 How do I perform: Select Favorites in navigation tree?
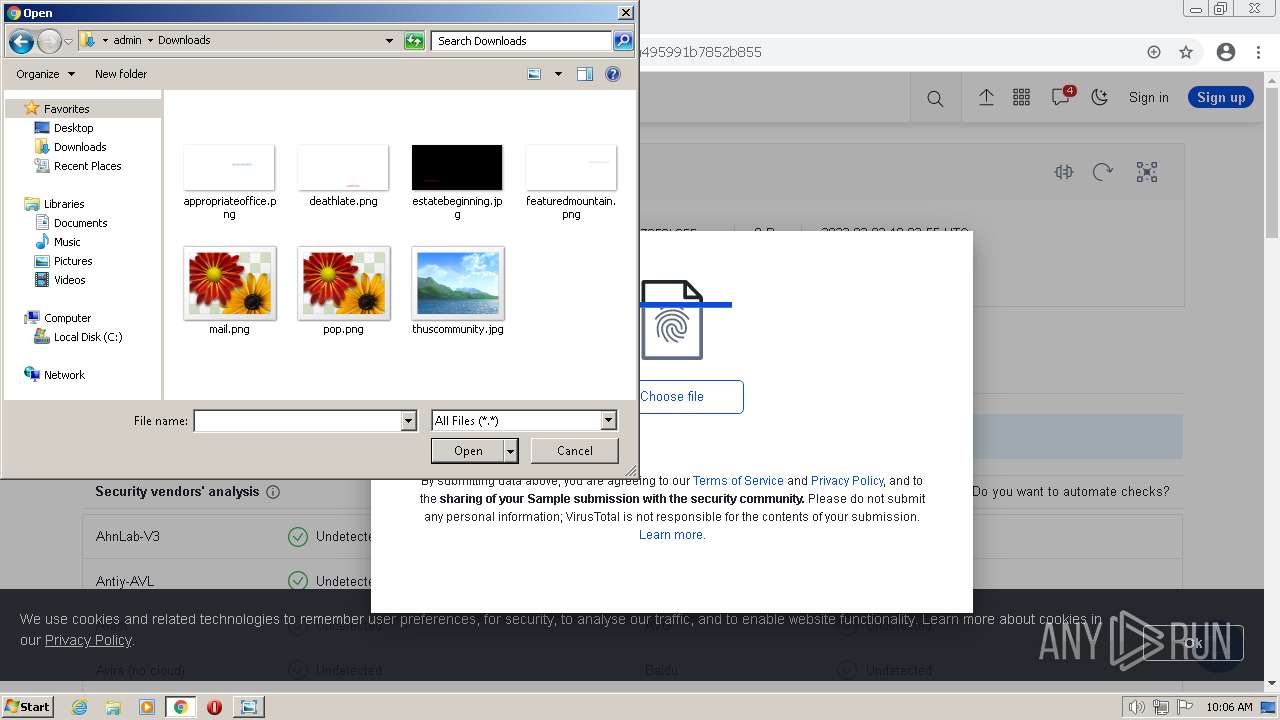click(66, 109)
